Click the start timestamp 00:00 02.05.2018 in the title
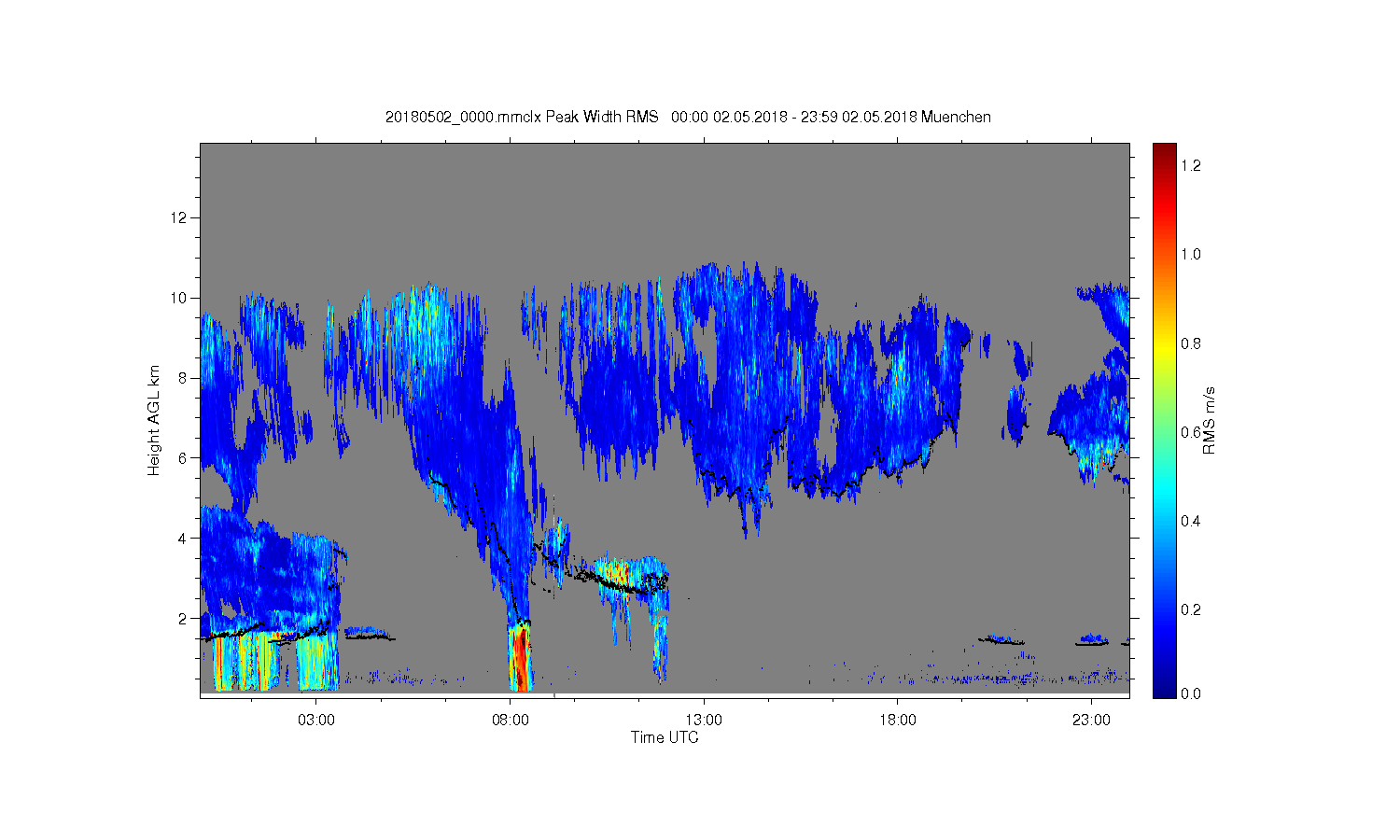 [x=729, y=118]
